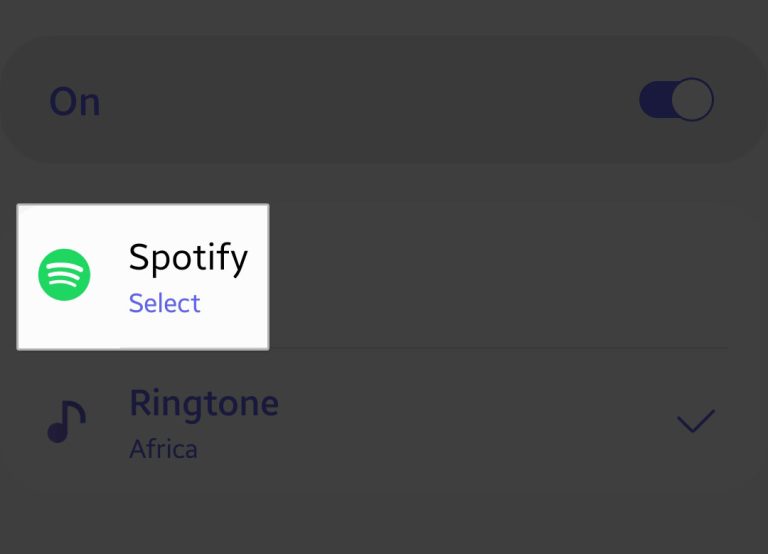Click the blank space between On and switch
Viewport: 768px width, 554px height.
coord(370,101)
